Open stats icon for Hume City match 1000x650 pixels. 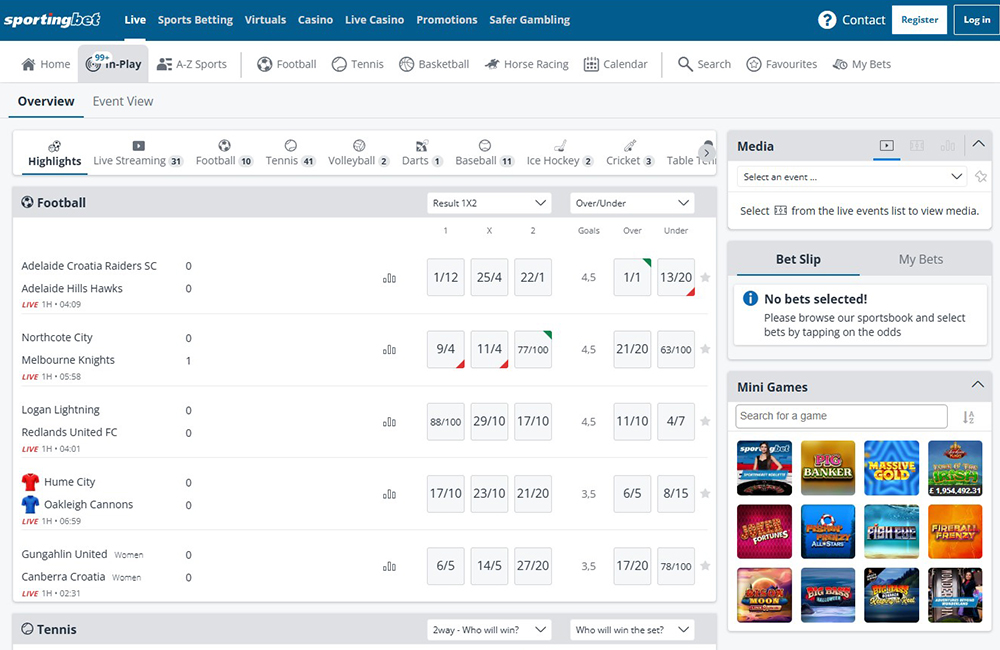[x=389, y=494]
